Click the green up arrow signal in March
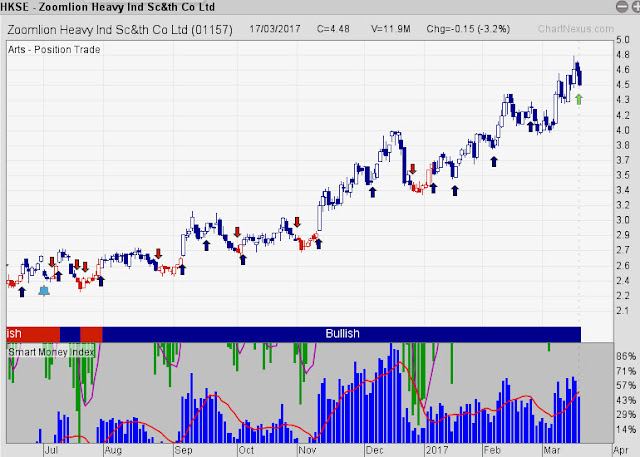This screenshot has height=457, width=640. [578, 99]
